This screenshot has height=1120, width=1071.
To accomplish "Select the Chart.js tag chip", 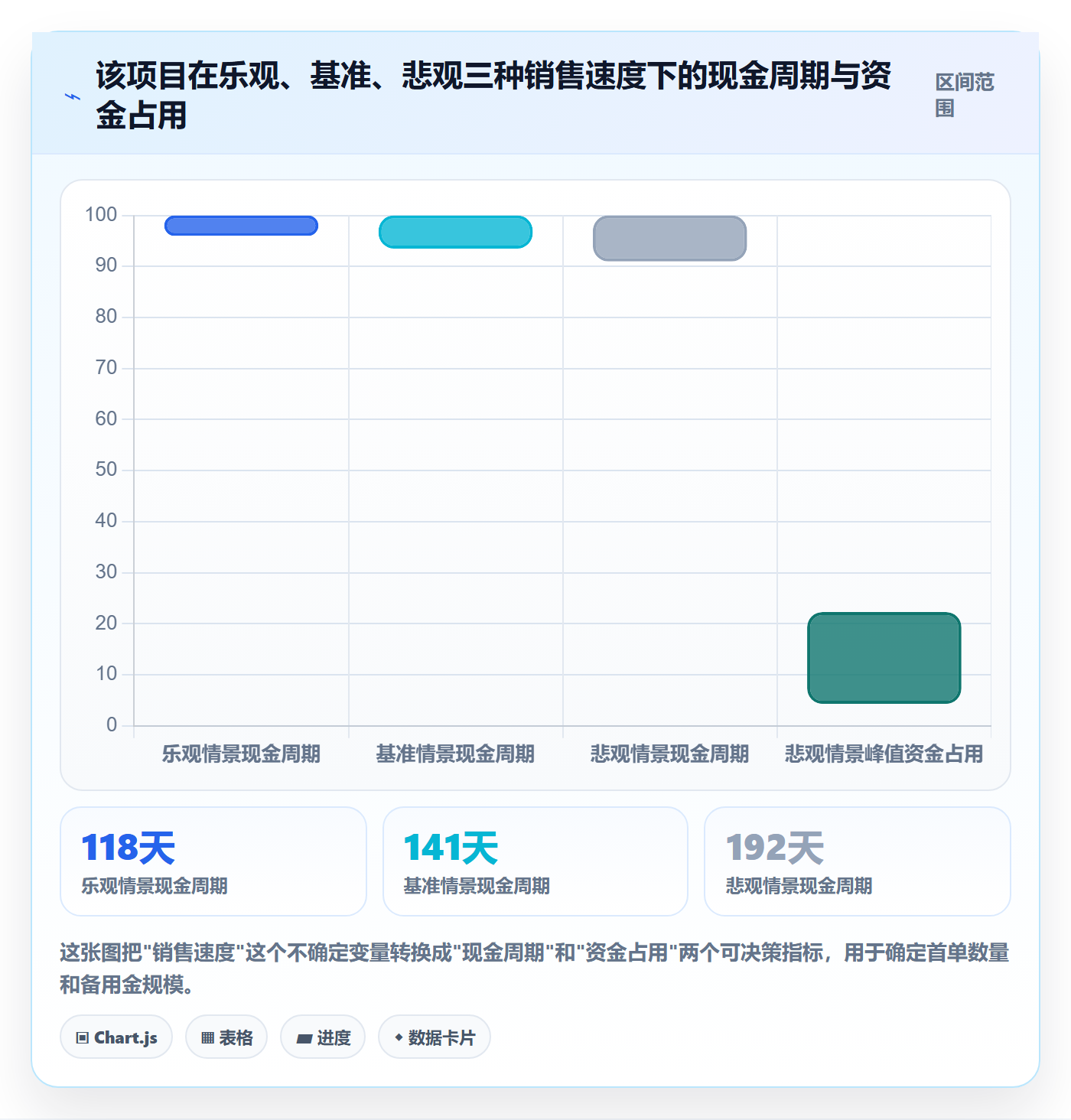I will click(x=116, y=1037).
